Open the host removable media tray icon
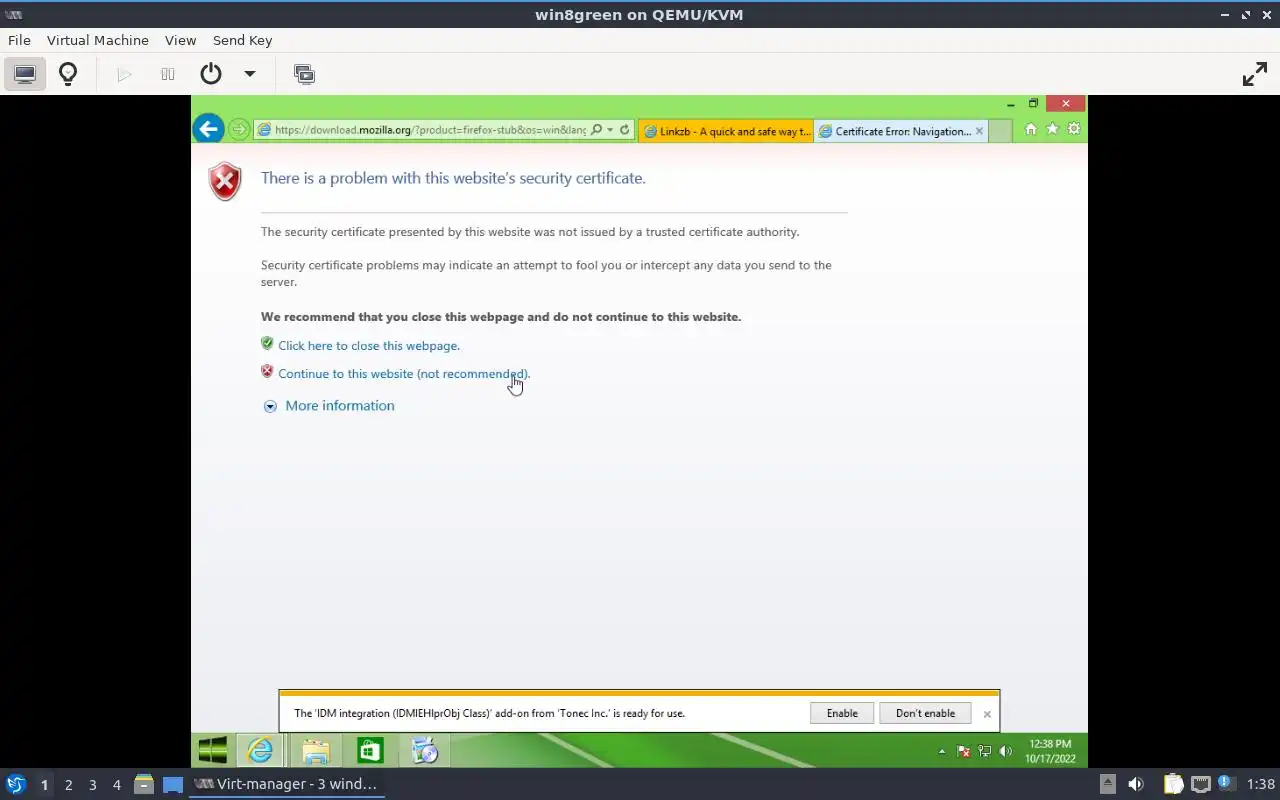 point(1107,784)
